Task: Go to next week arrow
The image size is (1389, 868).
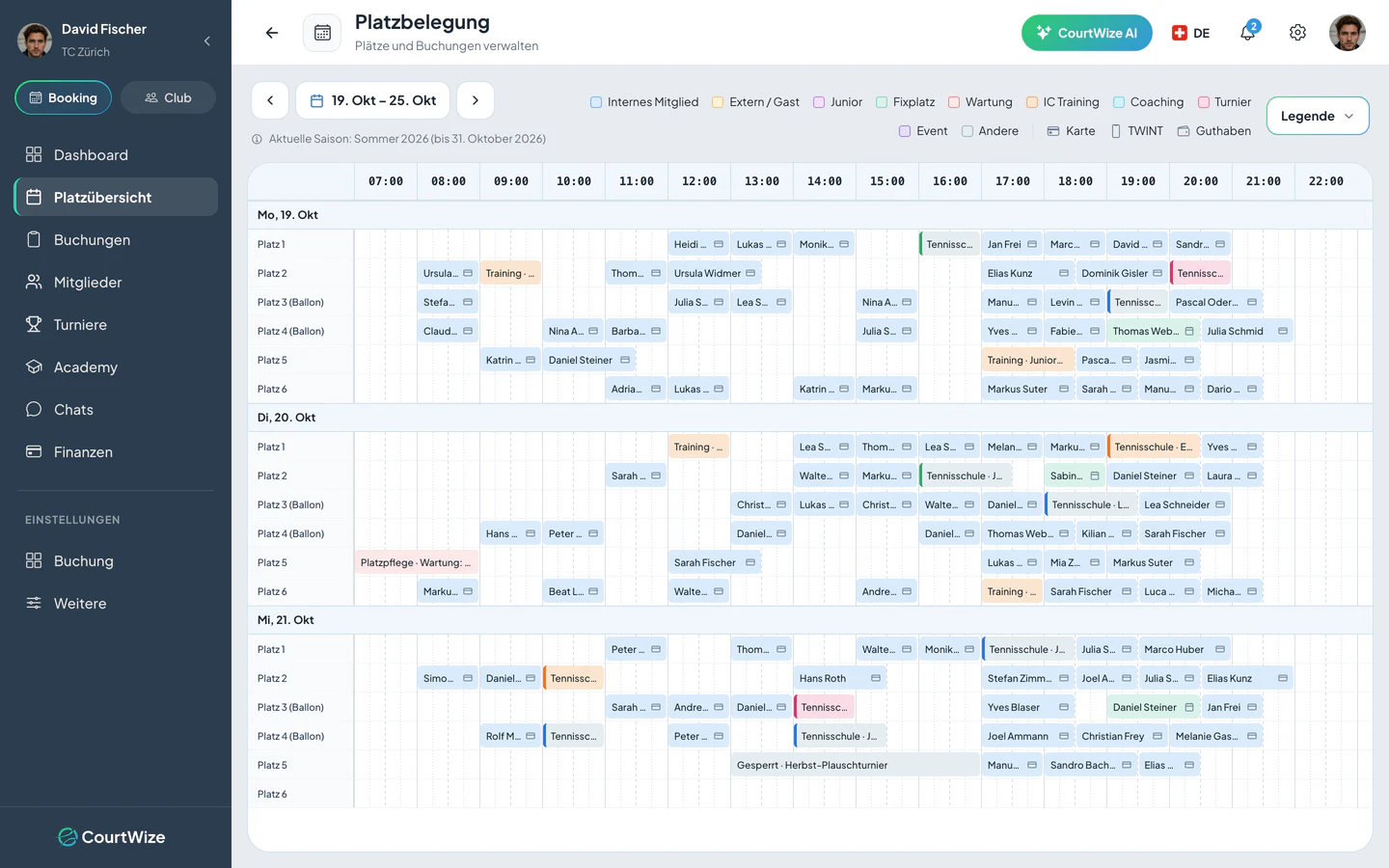Action: (x=476, y=100)
